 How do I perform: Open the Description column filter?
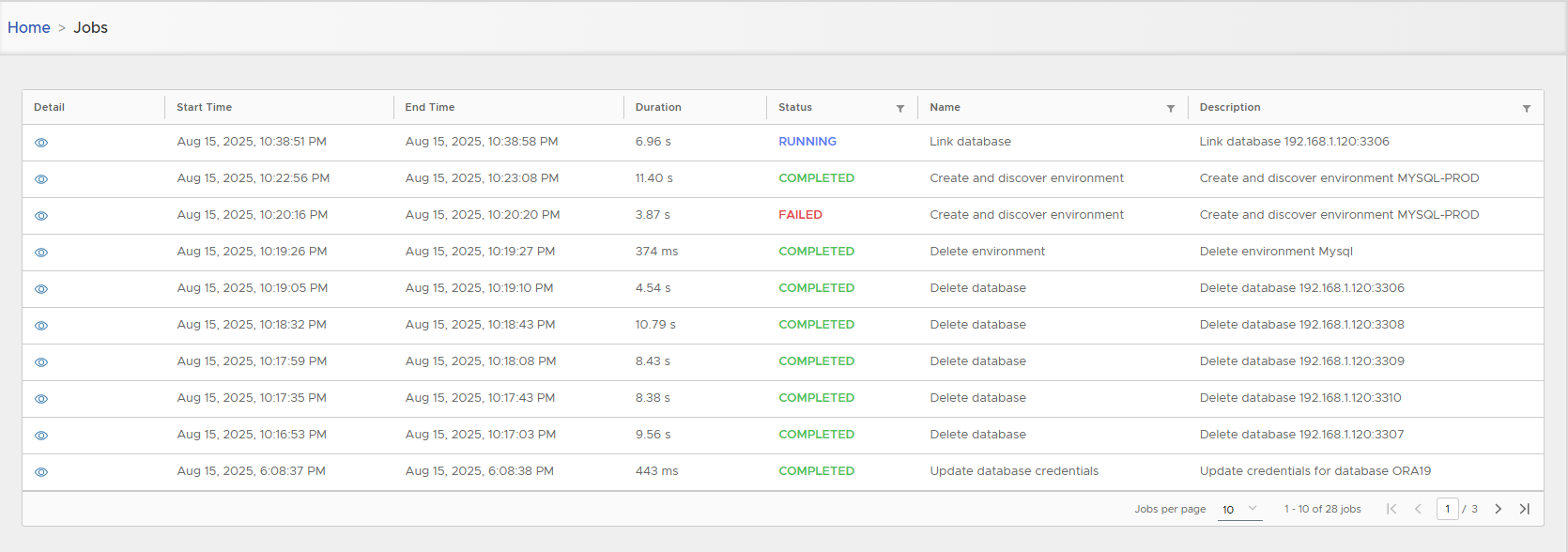[1526, 109]
